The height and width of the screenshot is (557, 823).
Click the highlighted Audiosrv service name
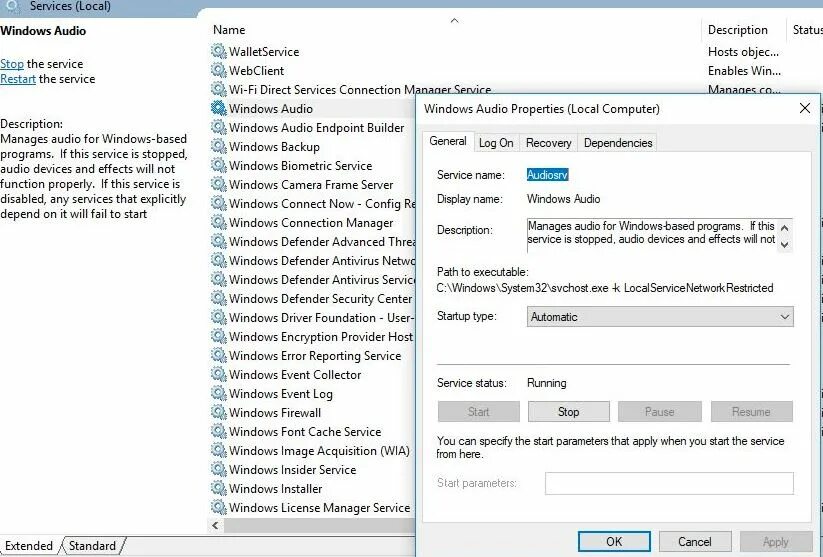click(x=547, y=175)
